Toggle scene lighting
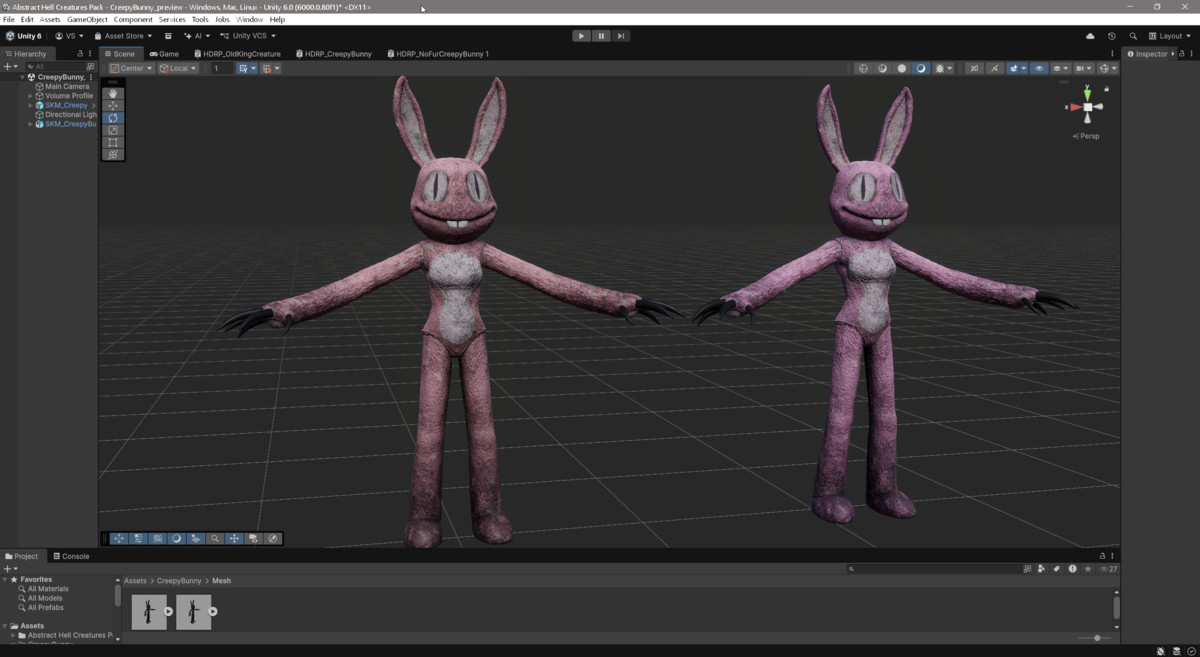 coord(995,68)
